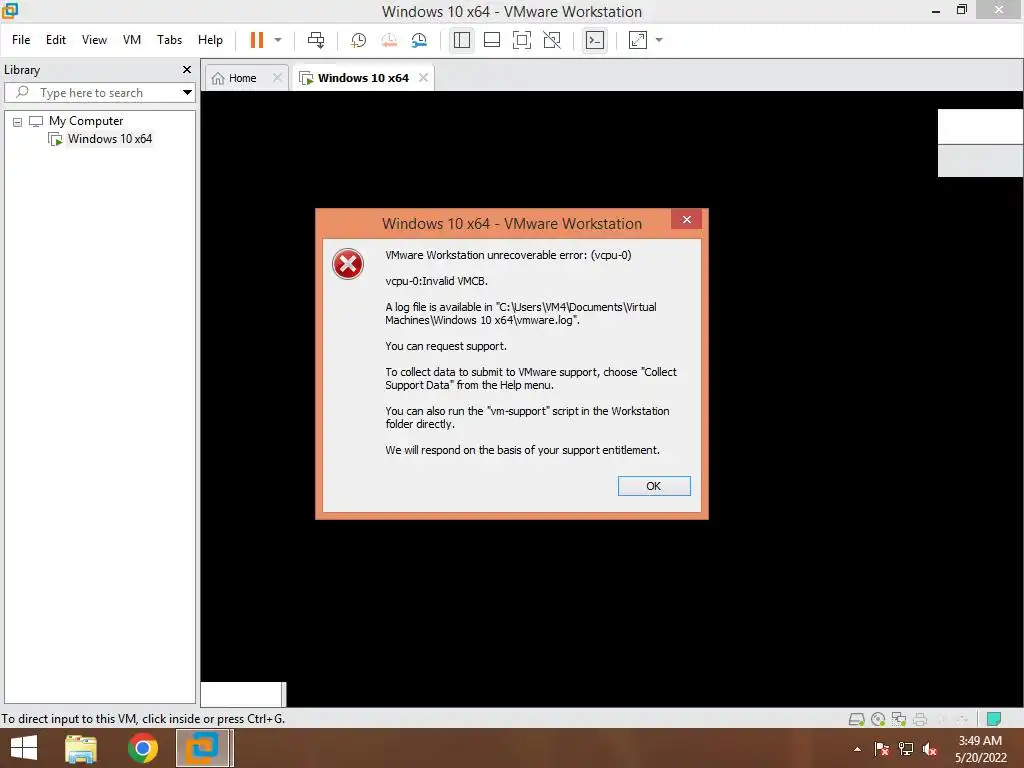
Task: Click VMware Workstation taskbar button
Action: [203, 748]
